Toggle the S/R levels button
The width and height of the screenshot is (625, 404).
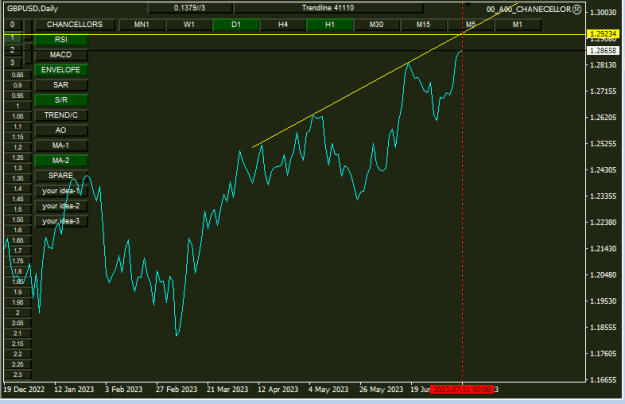coord(61,100)
